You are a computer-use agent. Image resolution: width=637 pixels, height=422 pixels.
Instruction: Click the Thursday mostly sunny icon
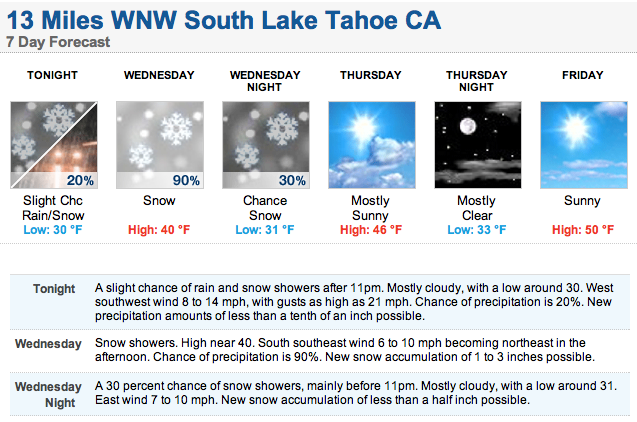(372, 145)
